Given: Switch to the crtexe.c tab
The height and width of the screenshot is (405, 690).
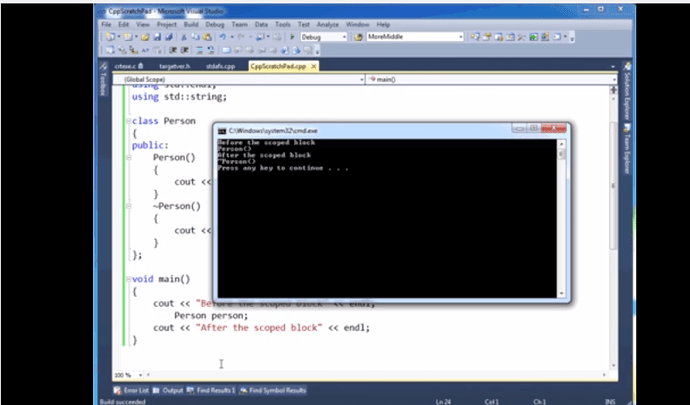Looking at the screenshot, I should [x=128, y=66].
